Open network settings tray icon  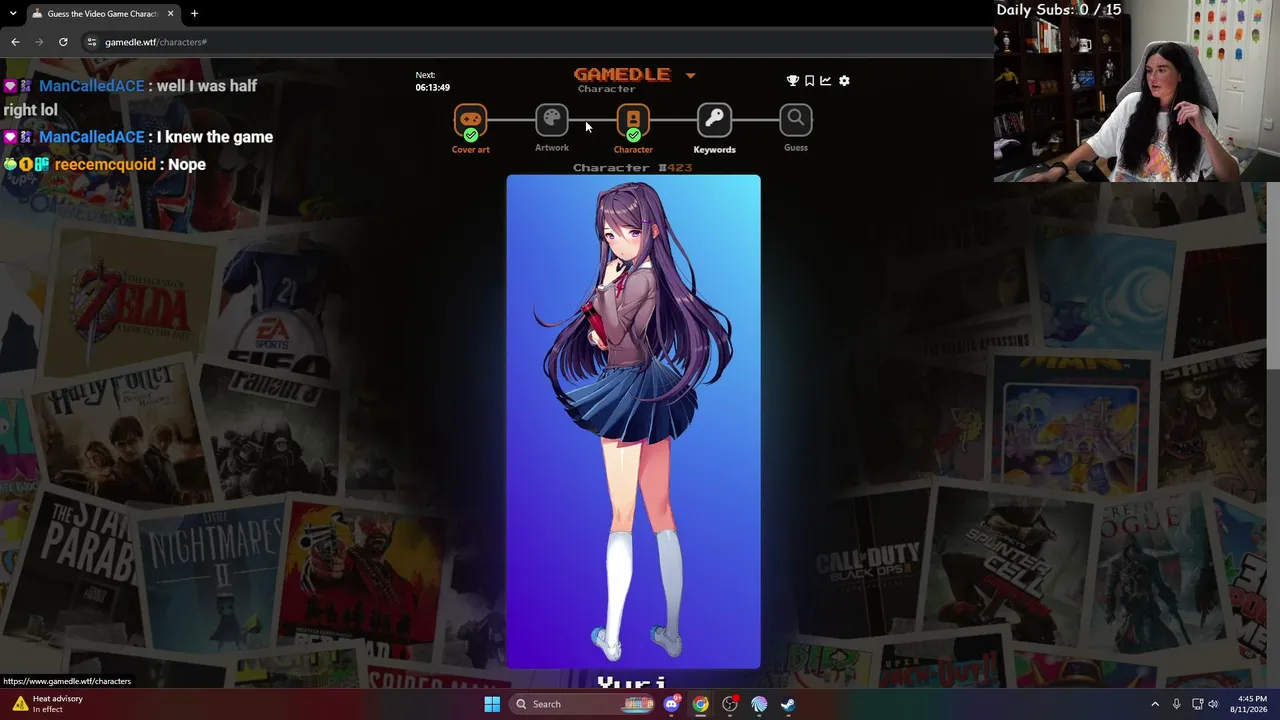(1197, 704)
